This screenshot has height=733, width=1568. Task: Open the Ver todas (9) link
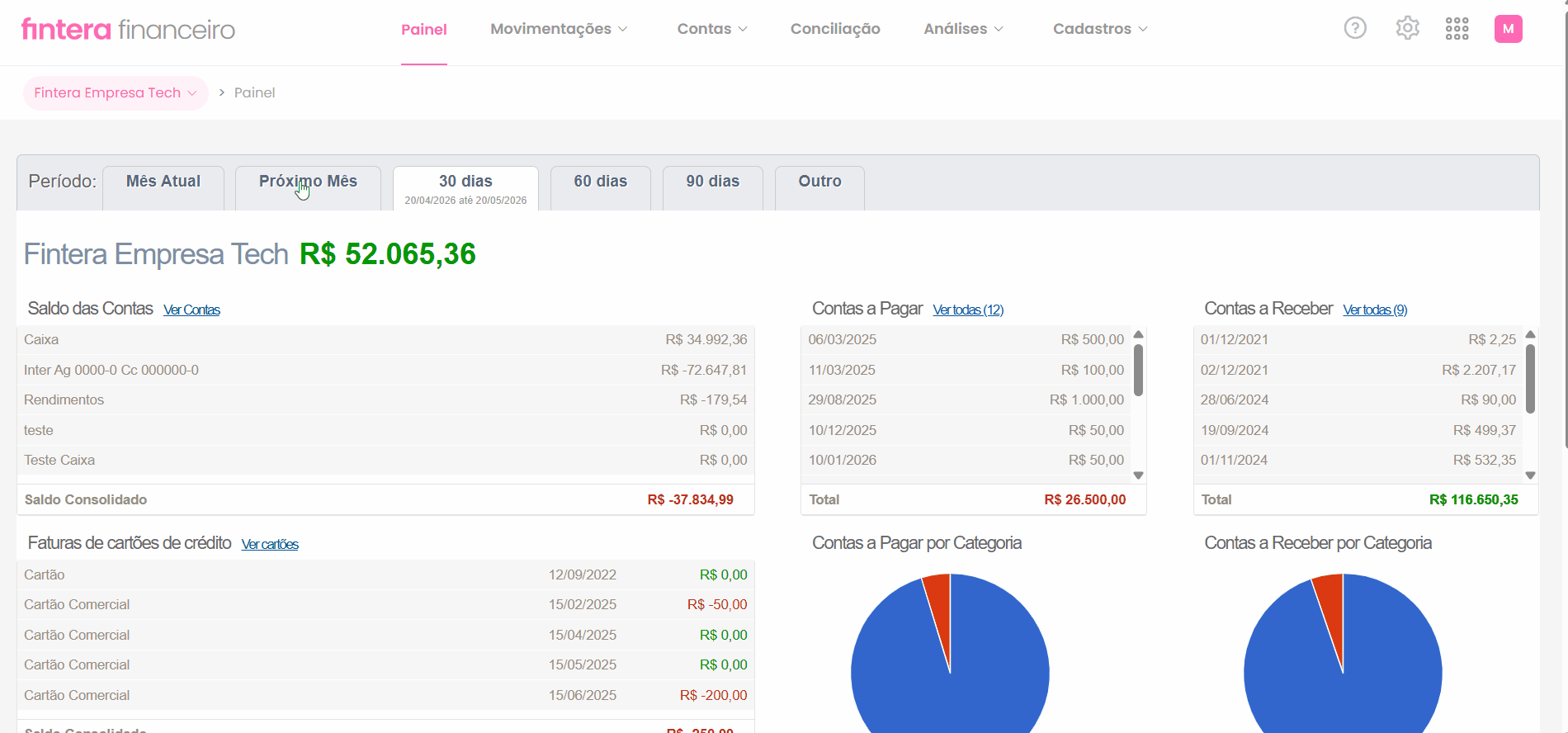[x=1375, y=310]
